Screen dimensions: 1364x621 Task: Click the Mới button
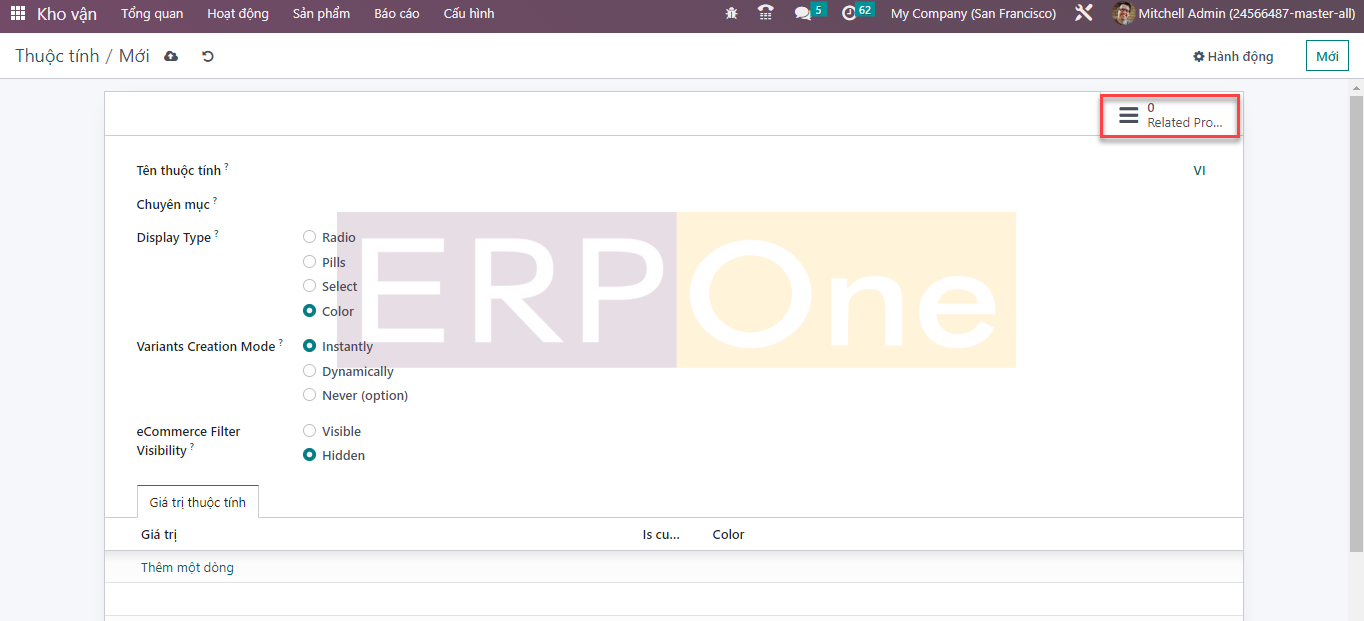1327,57
